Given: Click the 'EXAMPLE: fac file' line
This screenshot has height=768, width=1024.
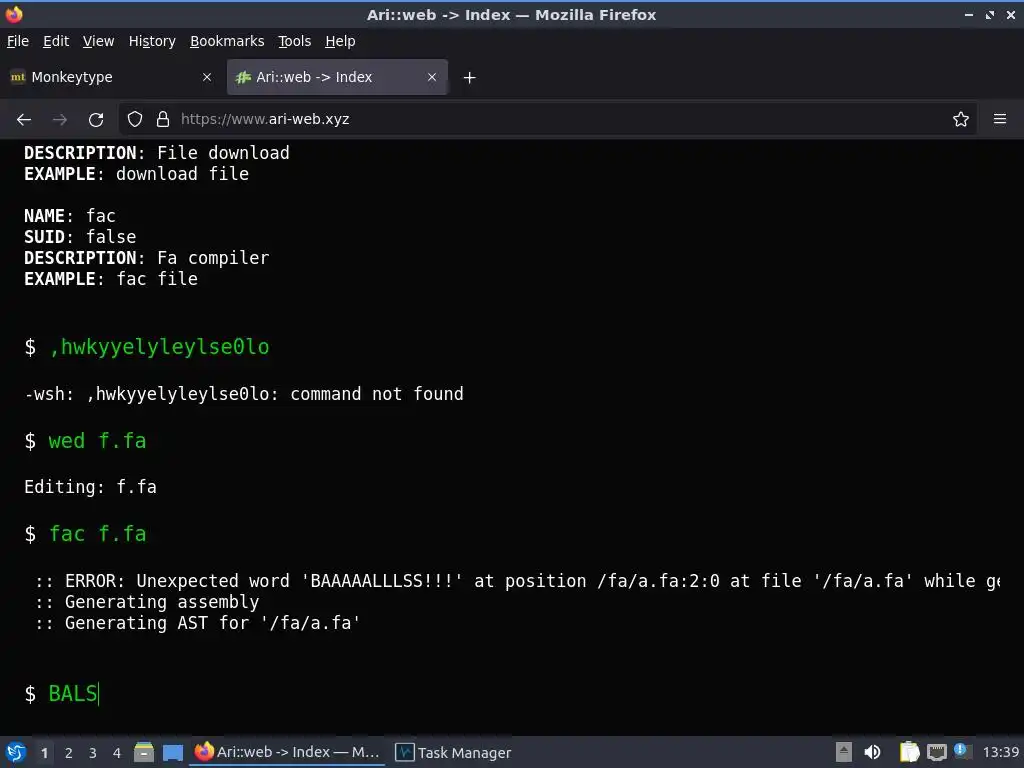Looking at the screenshot, I should (x=111, y=279).
